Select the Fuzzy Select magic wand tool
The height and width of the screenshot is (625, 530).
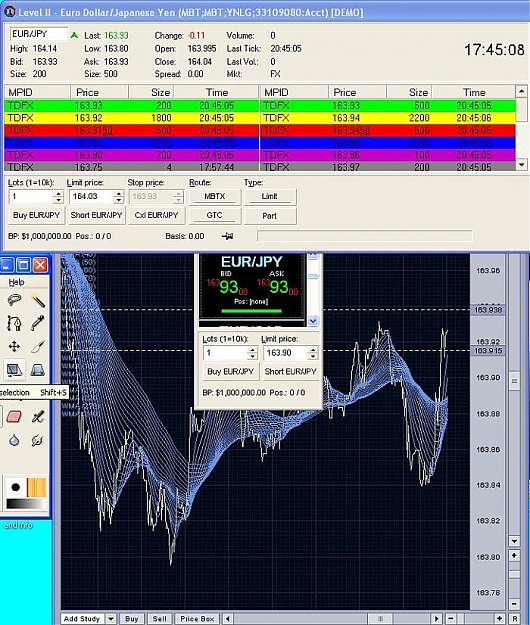[38, 300]
